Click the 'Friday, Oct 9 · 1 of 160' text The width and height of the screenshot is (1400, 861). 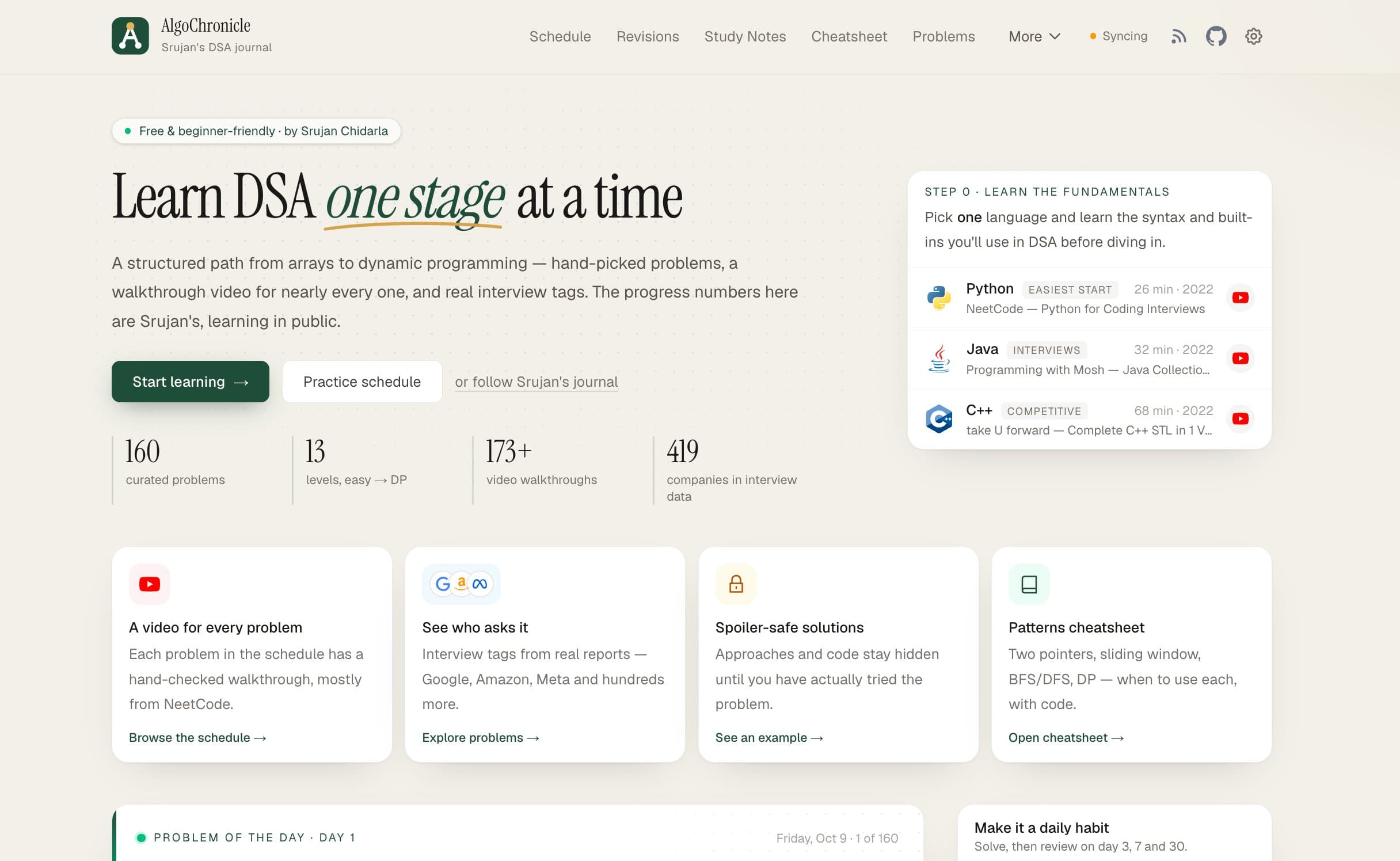coord(836,838)
